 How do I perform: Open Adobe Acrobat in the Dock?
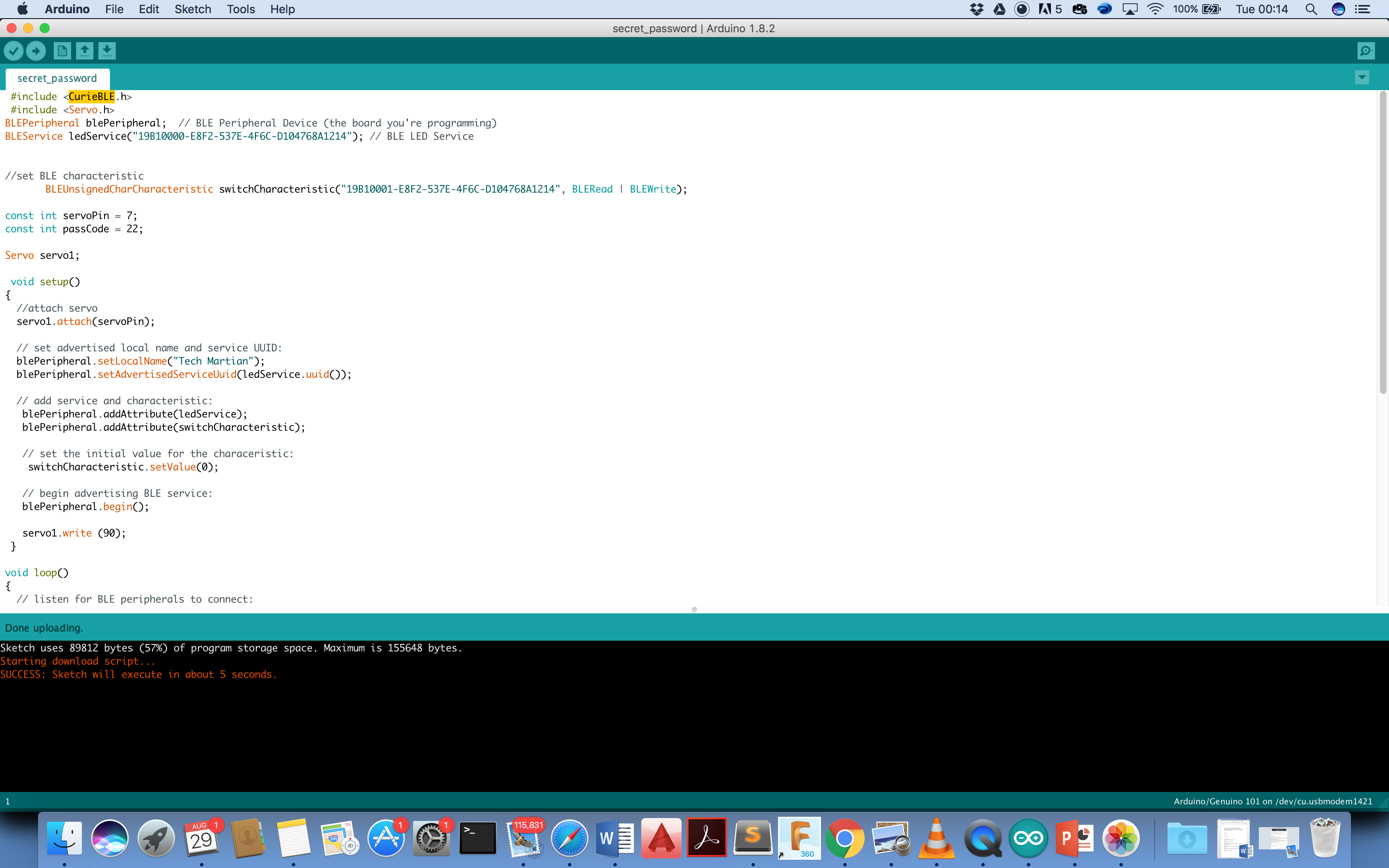coord(707,838)
